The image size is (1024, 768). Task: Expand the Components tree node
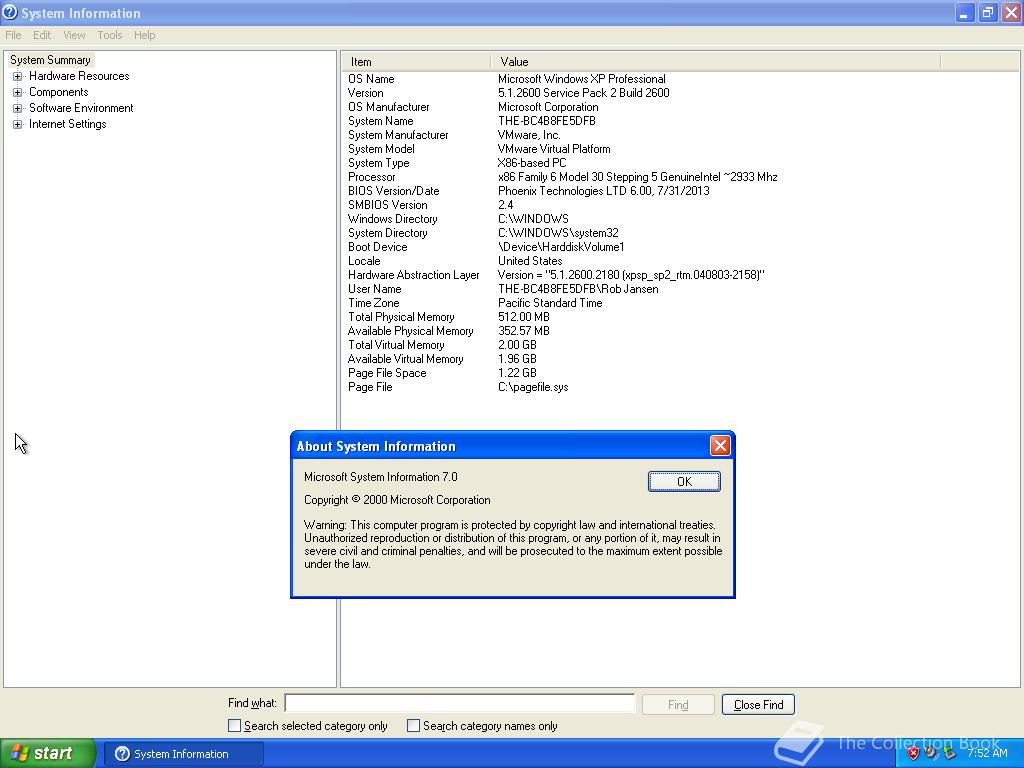(x=18, y=92)
